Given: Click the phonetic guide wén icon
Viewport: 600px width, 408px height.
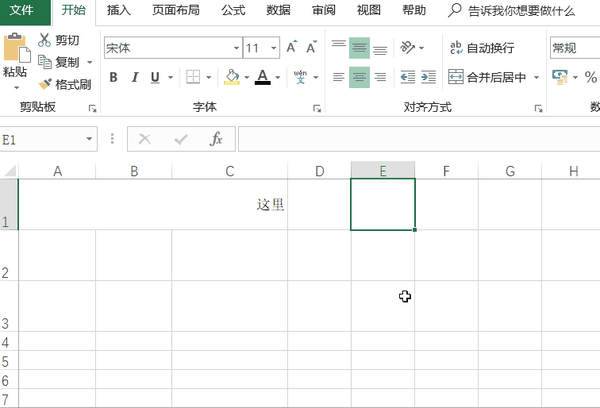Looking at the screenshot, I should pos(300,77).
